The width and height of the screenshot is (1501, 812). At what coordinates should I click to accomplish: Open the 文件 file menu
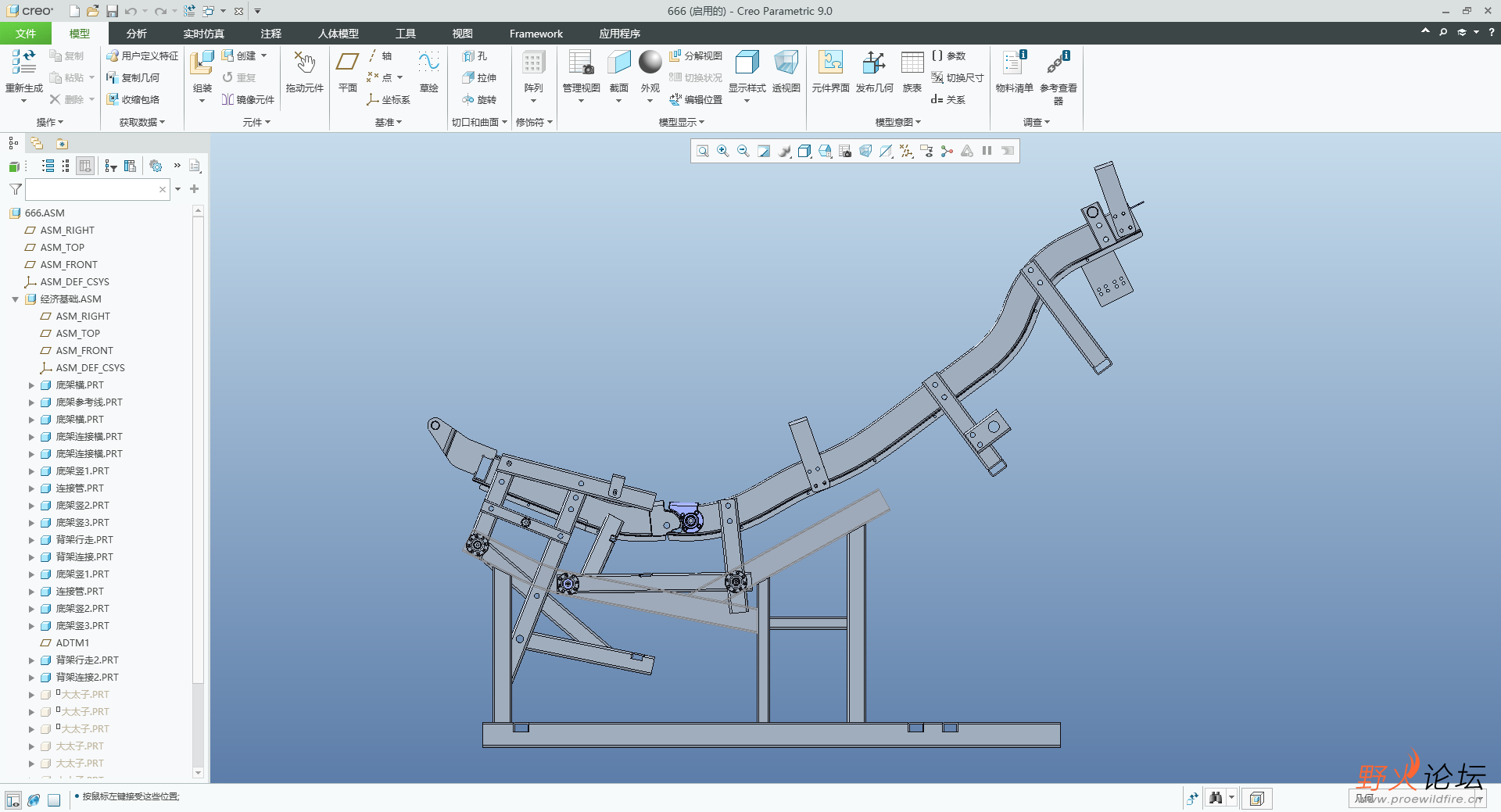tap(25, 34)
